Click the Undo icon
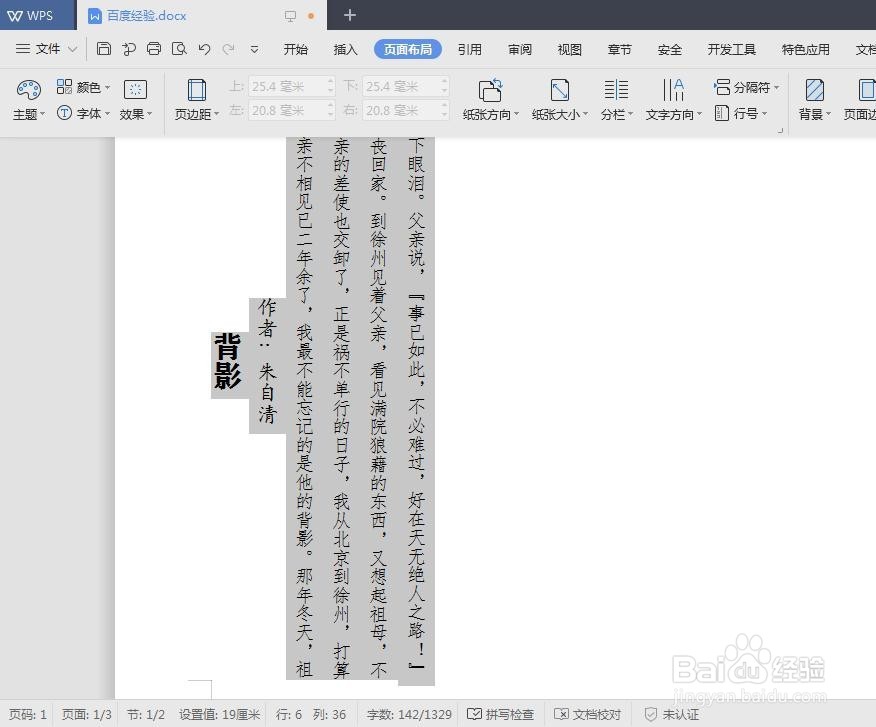The width and height of the screenshot is (876, 727). (x=204, y=49)
